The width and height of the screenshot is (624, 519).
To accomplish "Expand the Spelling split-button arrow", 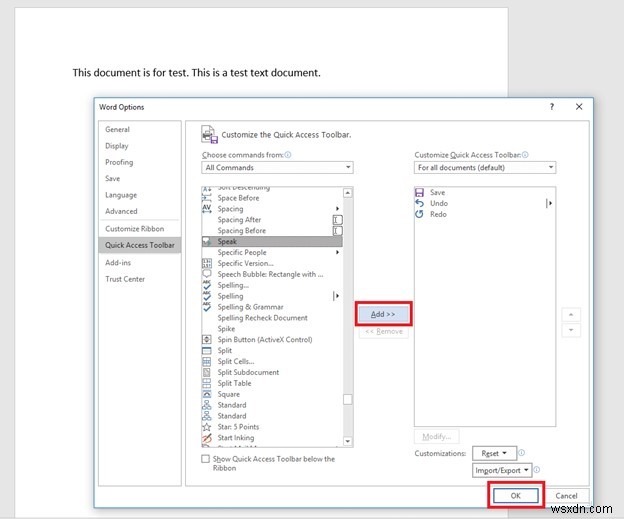I will tap(337, 296).
